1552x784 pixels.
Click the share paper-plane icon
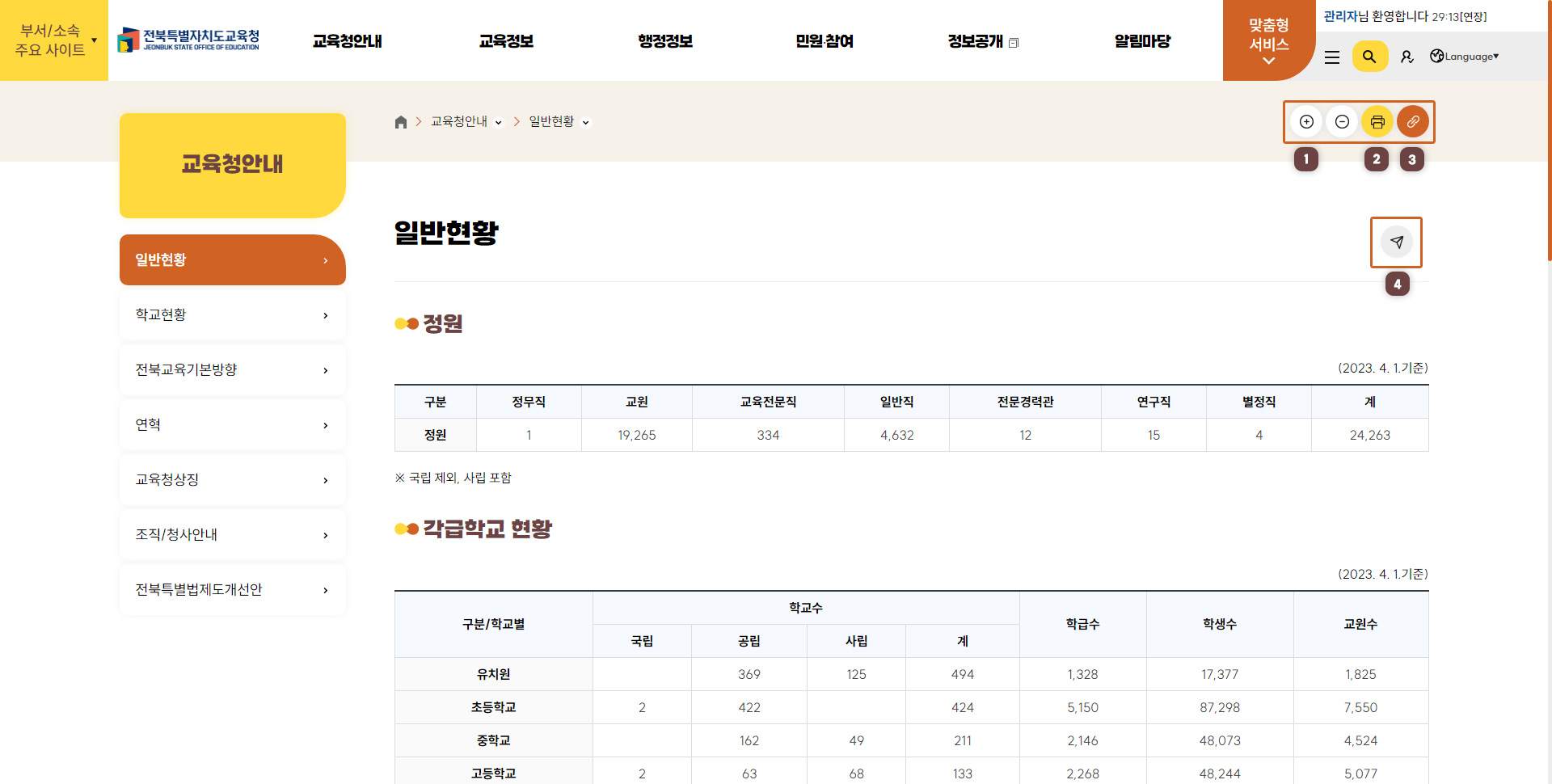(1397, 242)
